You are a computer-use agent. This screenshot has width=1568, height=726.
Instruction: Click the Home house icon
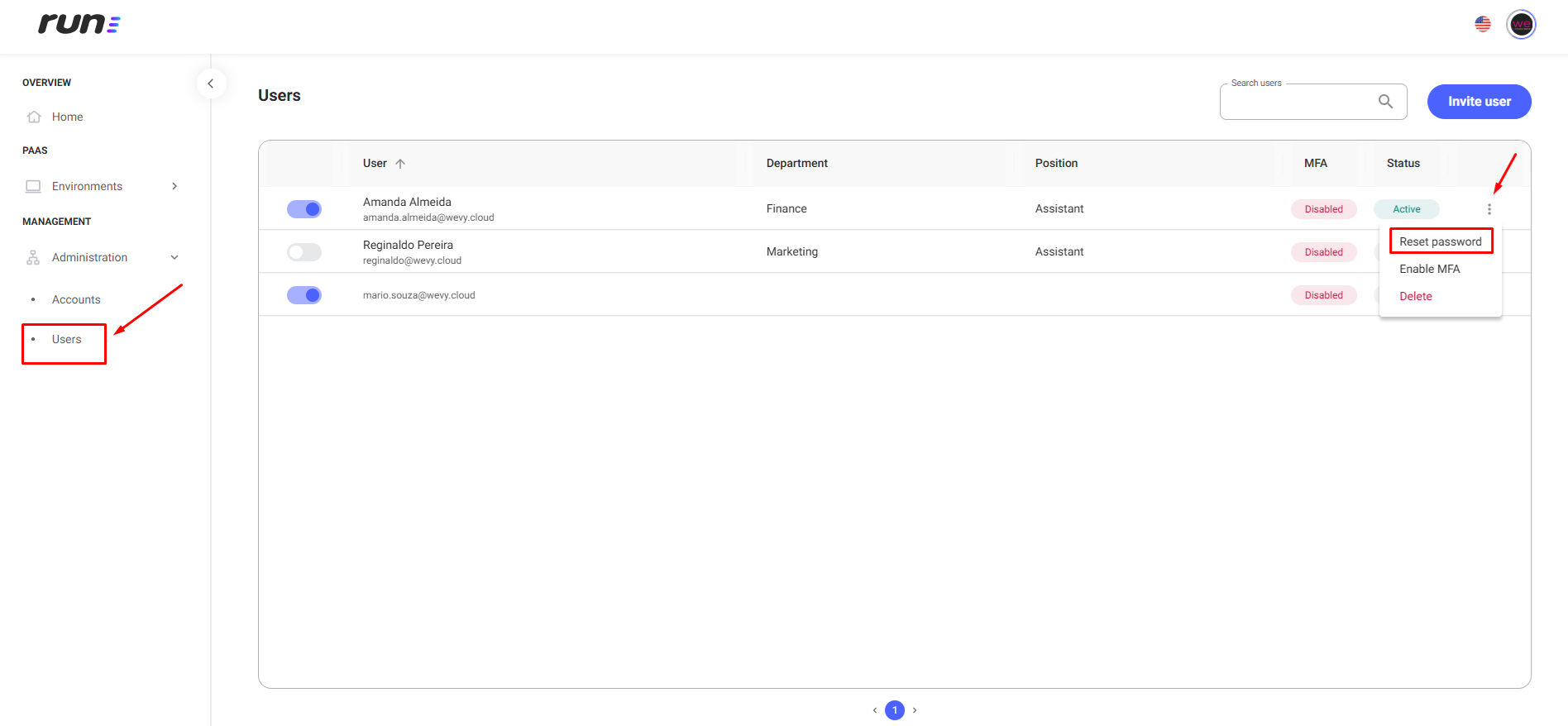[34, 117]
